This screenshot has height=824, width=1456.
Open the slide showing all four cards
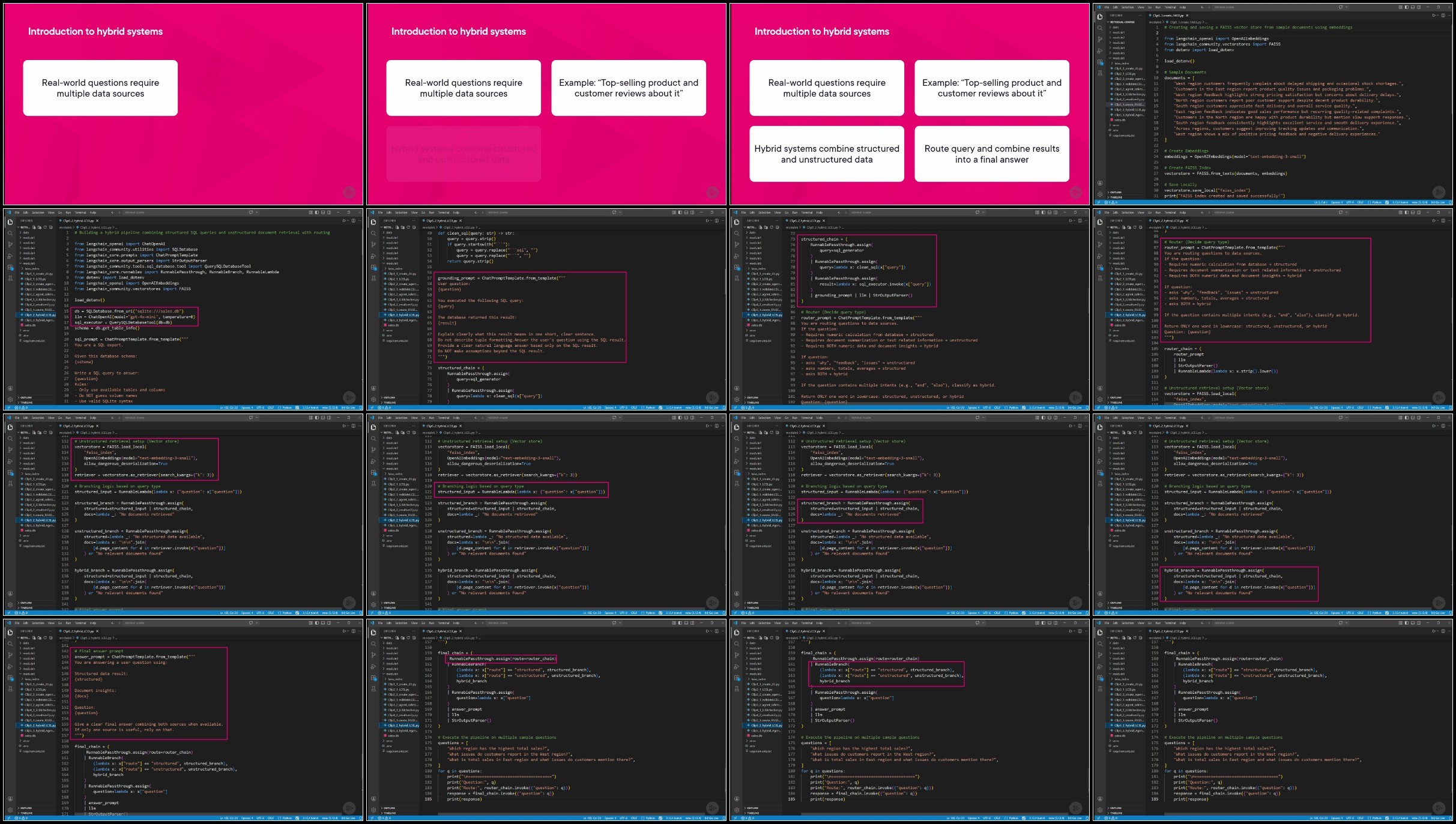[x=910, y=104]
